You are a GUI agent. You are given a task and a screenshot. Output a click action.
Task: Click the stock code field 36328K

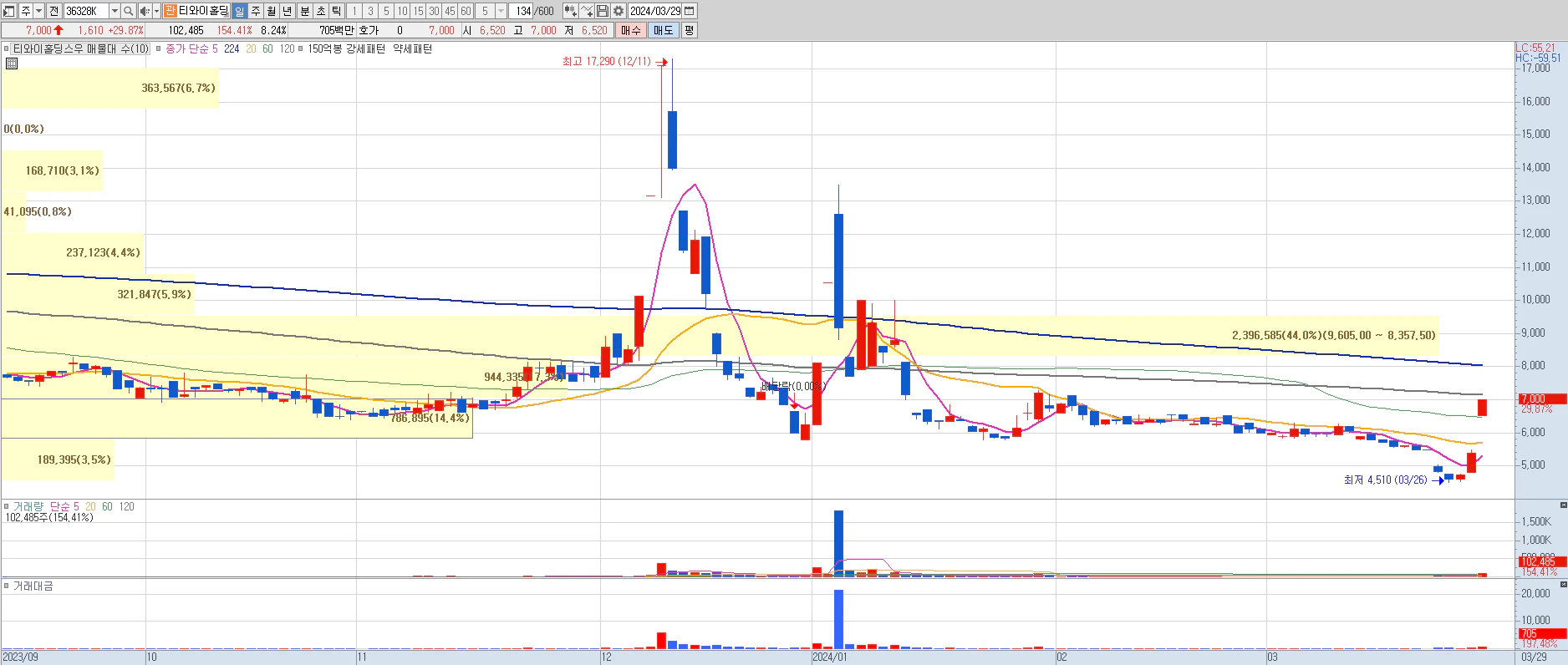coord(86,11)
